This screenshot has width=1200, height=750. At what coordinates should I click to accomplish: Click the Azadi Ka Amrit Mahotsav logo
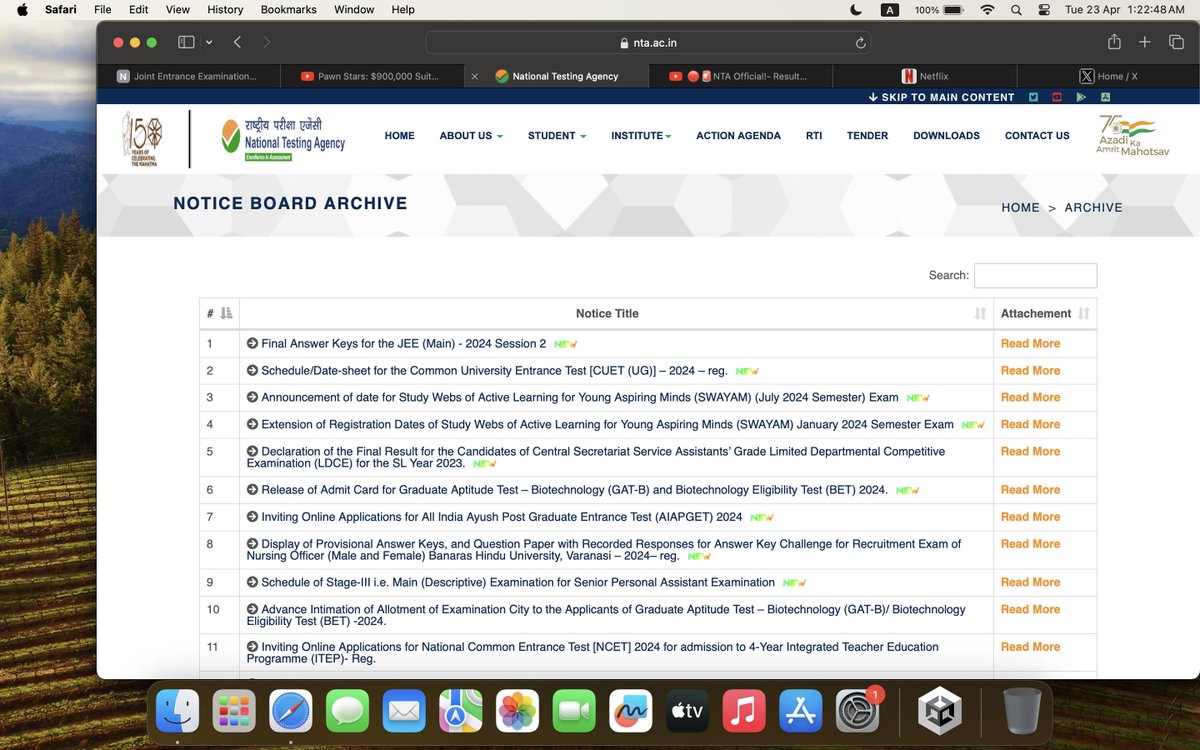tap(1133, 135)
